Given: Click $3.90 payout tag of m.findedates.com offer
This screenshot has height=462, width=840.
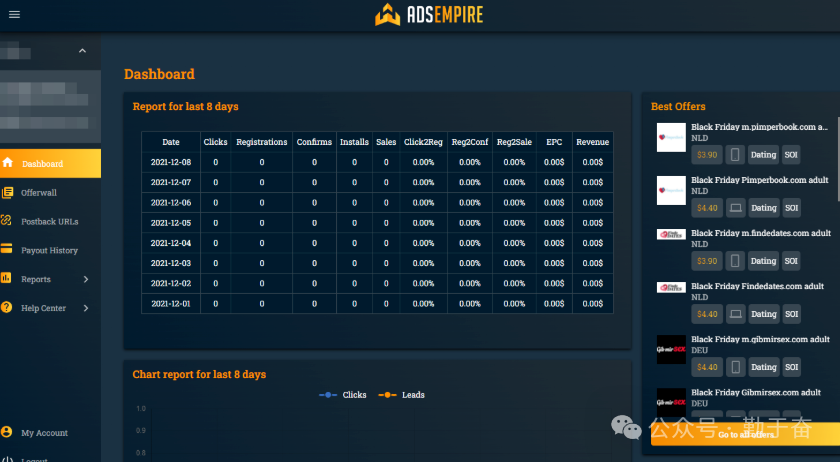Looking at the screenshot, I should coord(707,261).
